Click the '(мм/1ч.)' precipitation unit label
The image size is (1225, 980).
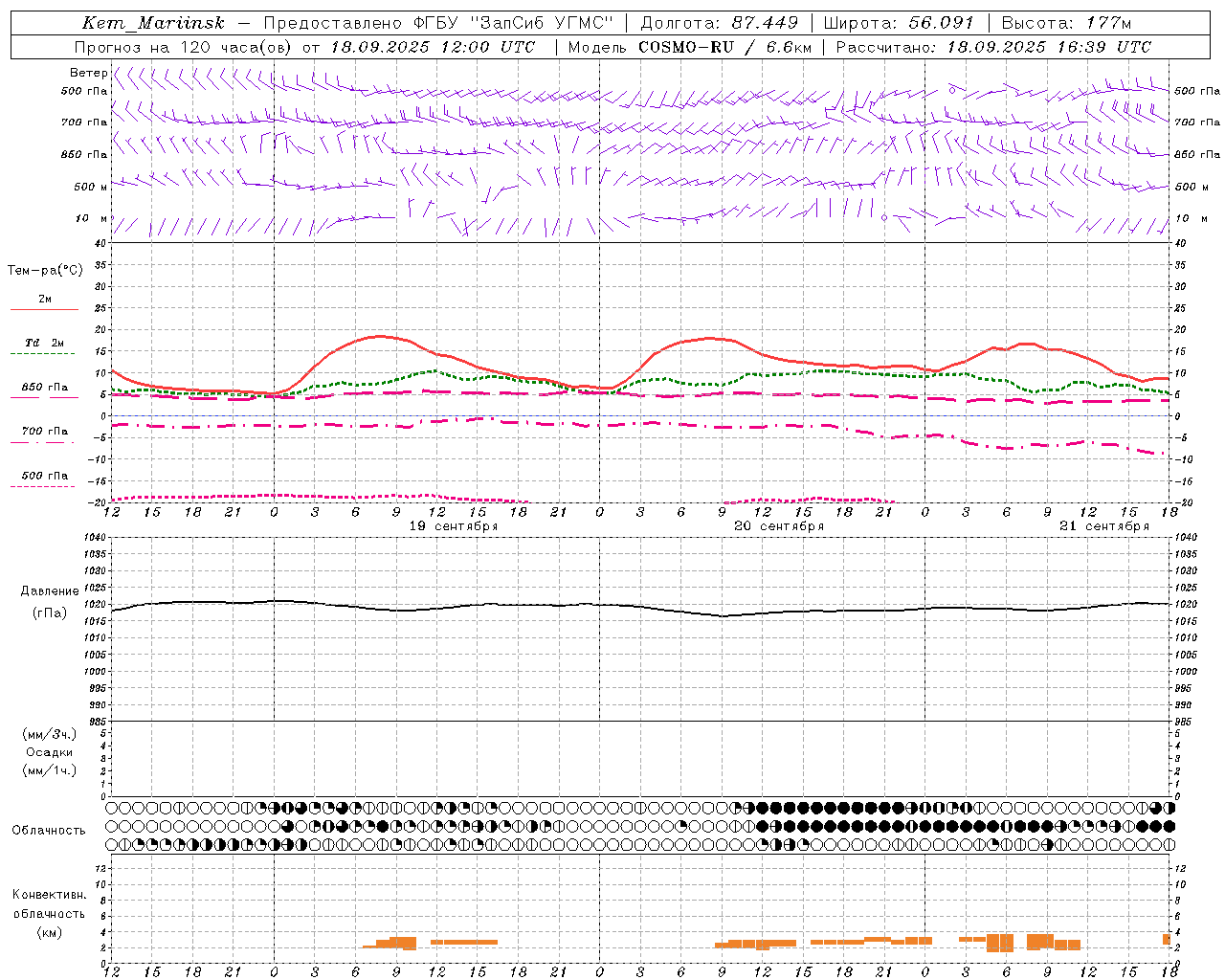coord(50,770)
